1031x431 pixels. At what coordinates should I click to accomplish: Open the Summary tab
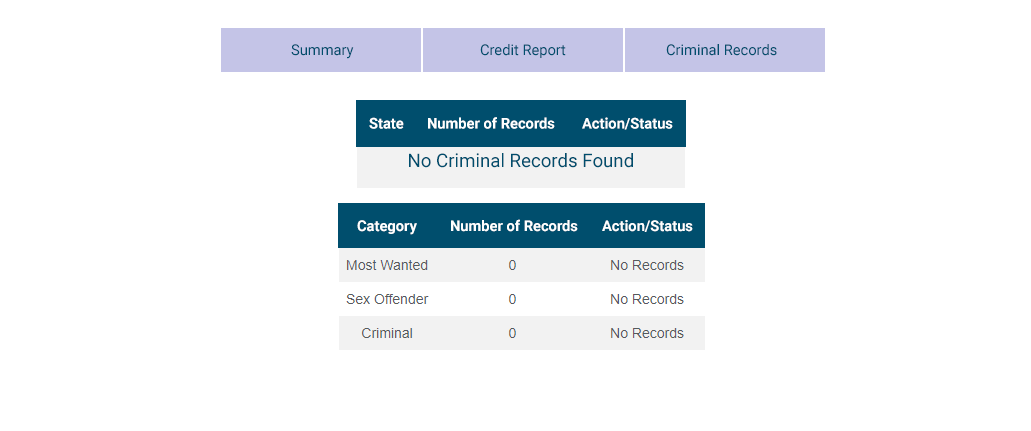point(321,50)
